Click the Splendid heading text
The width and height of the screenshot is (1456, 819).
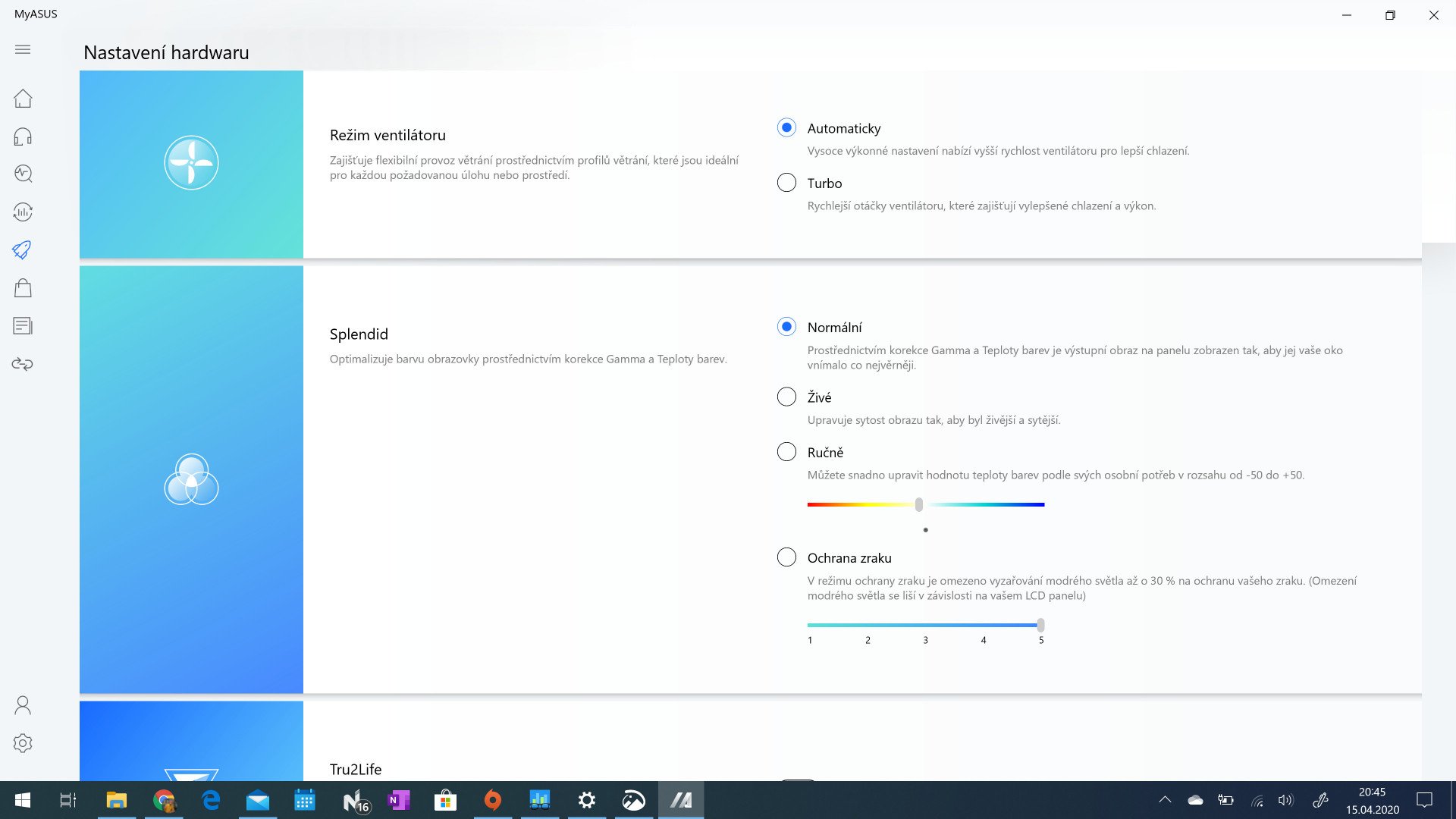click(359, 334)
